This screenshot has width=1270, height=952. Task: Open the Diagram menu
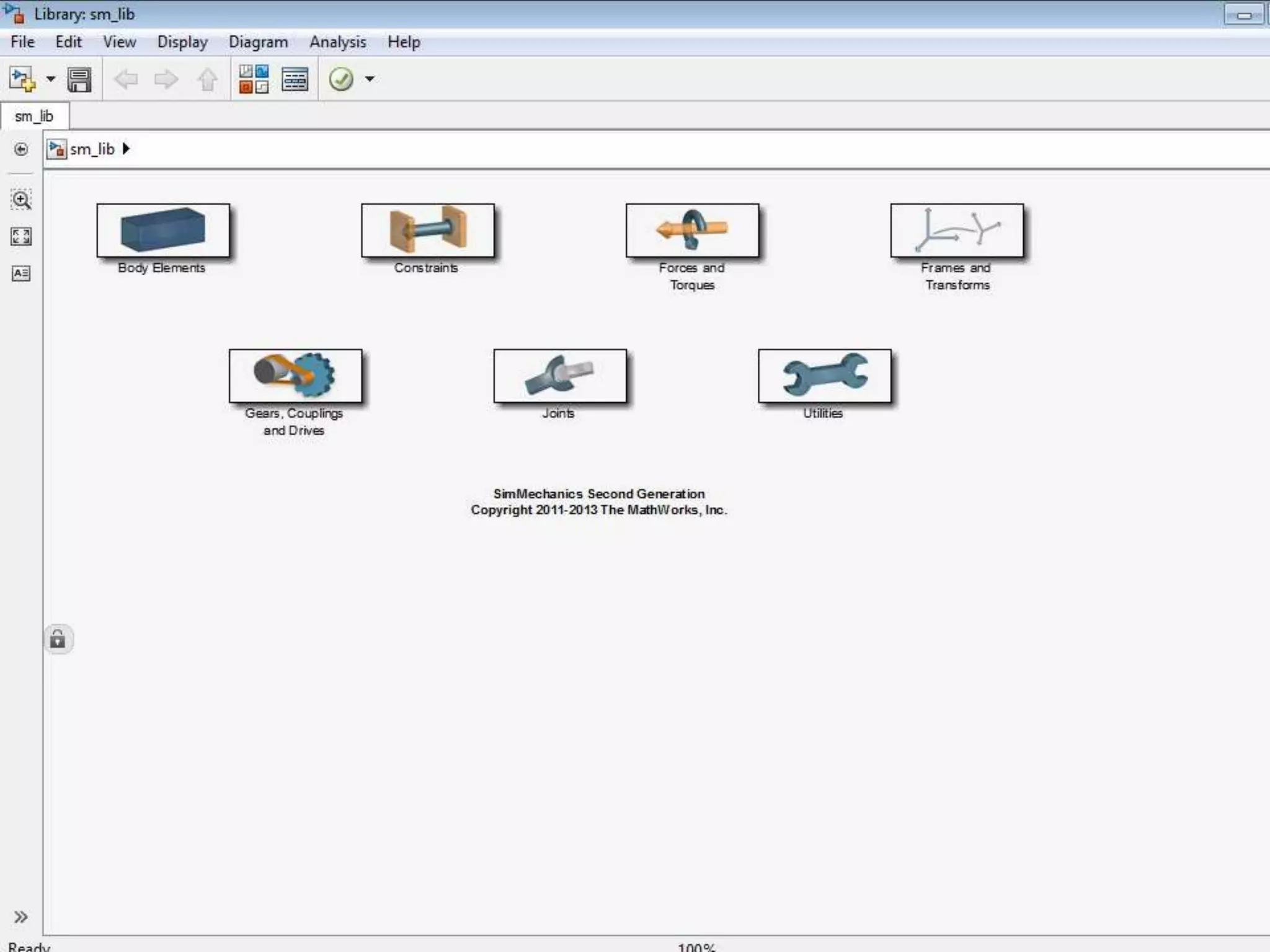[x=258, y=42]
